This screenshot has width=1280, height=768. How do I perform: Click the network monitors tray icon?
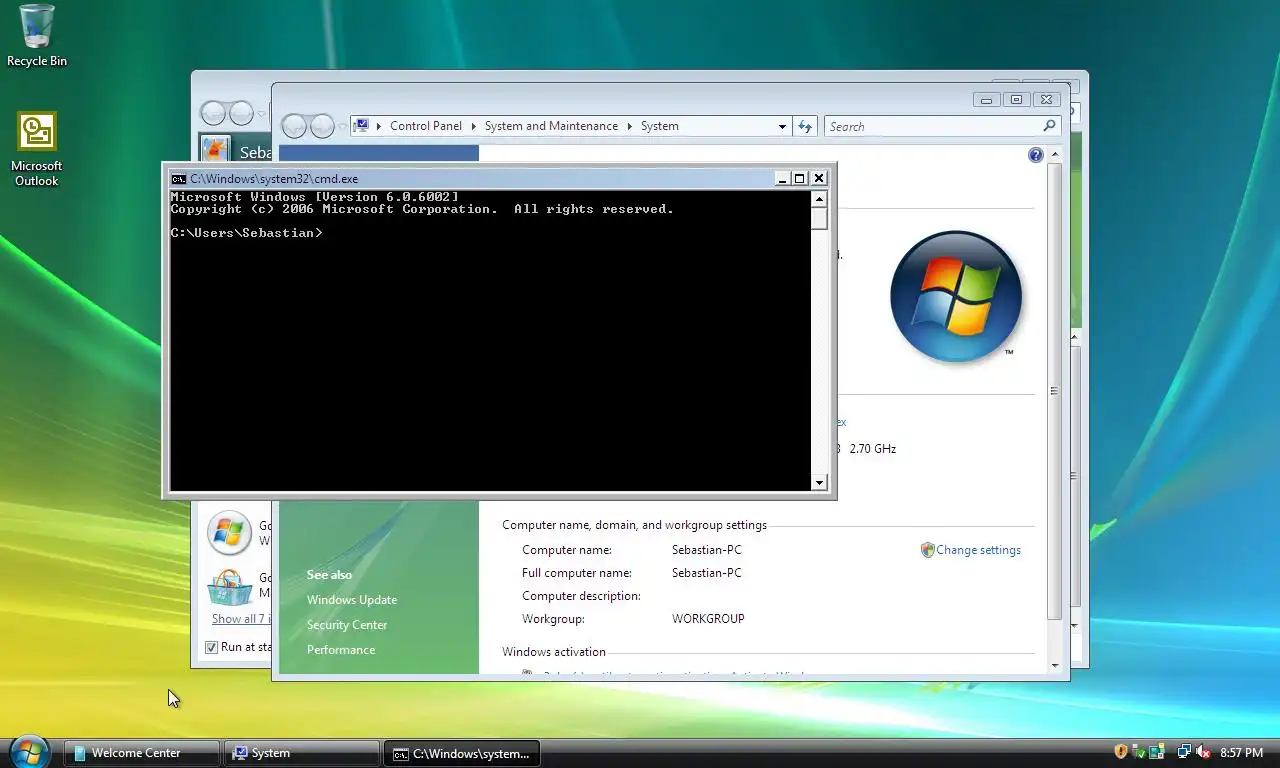(x=1184, y=752)
